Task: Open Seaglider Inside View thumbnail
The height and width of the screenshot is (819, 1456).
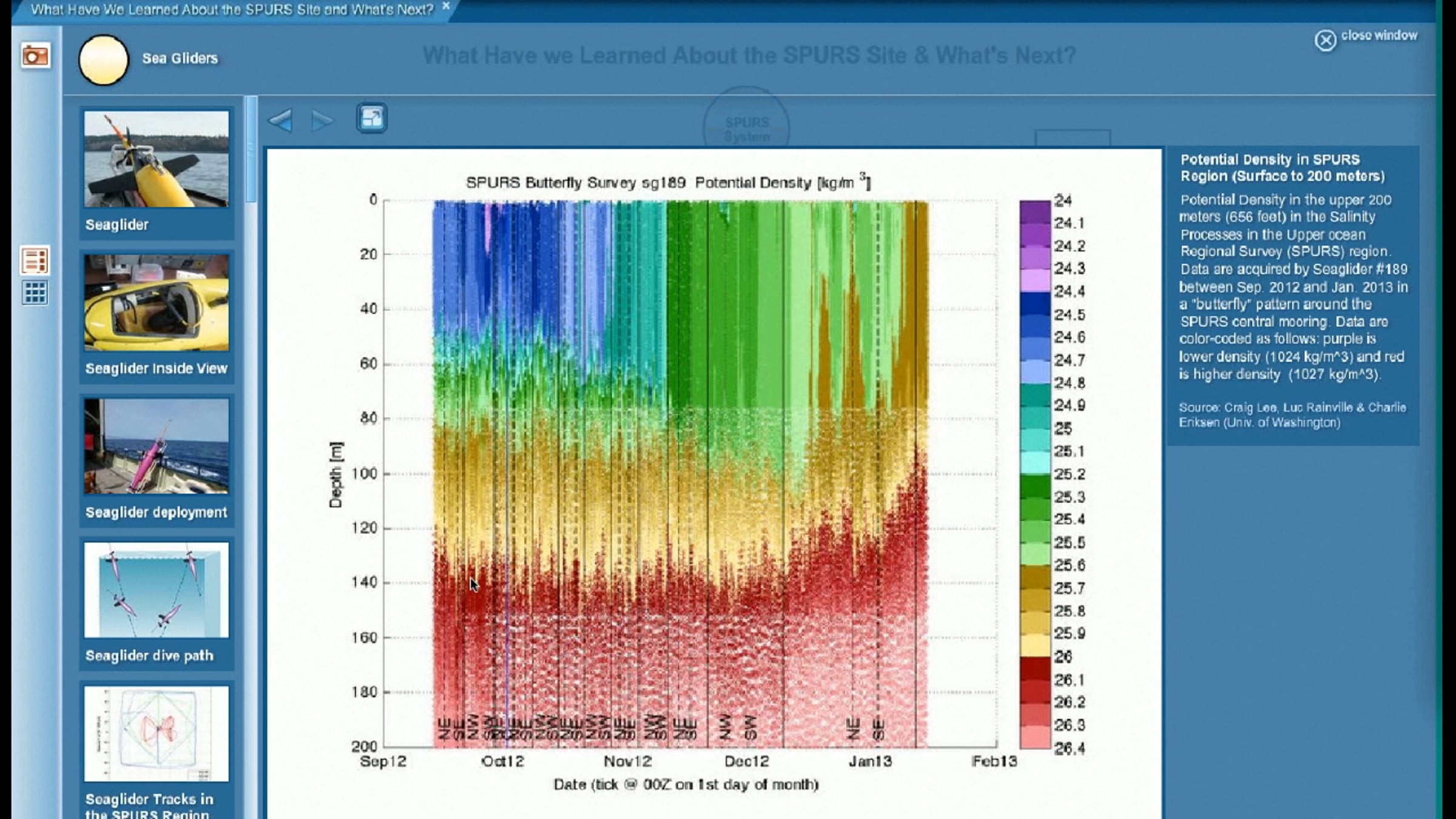Action: [x=157, y=303]
